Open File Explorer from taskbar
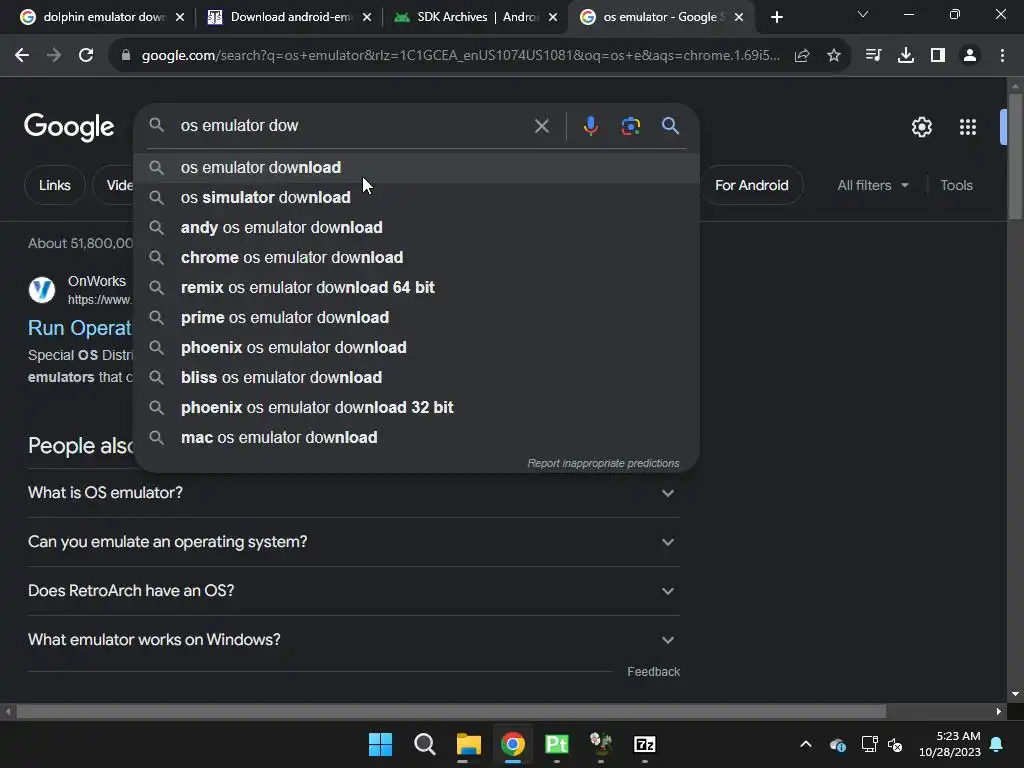The height and width of the screenshot is (768, 1024). [x=469, y=744]
